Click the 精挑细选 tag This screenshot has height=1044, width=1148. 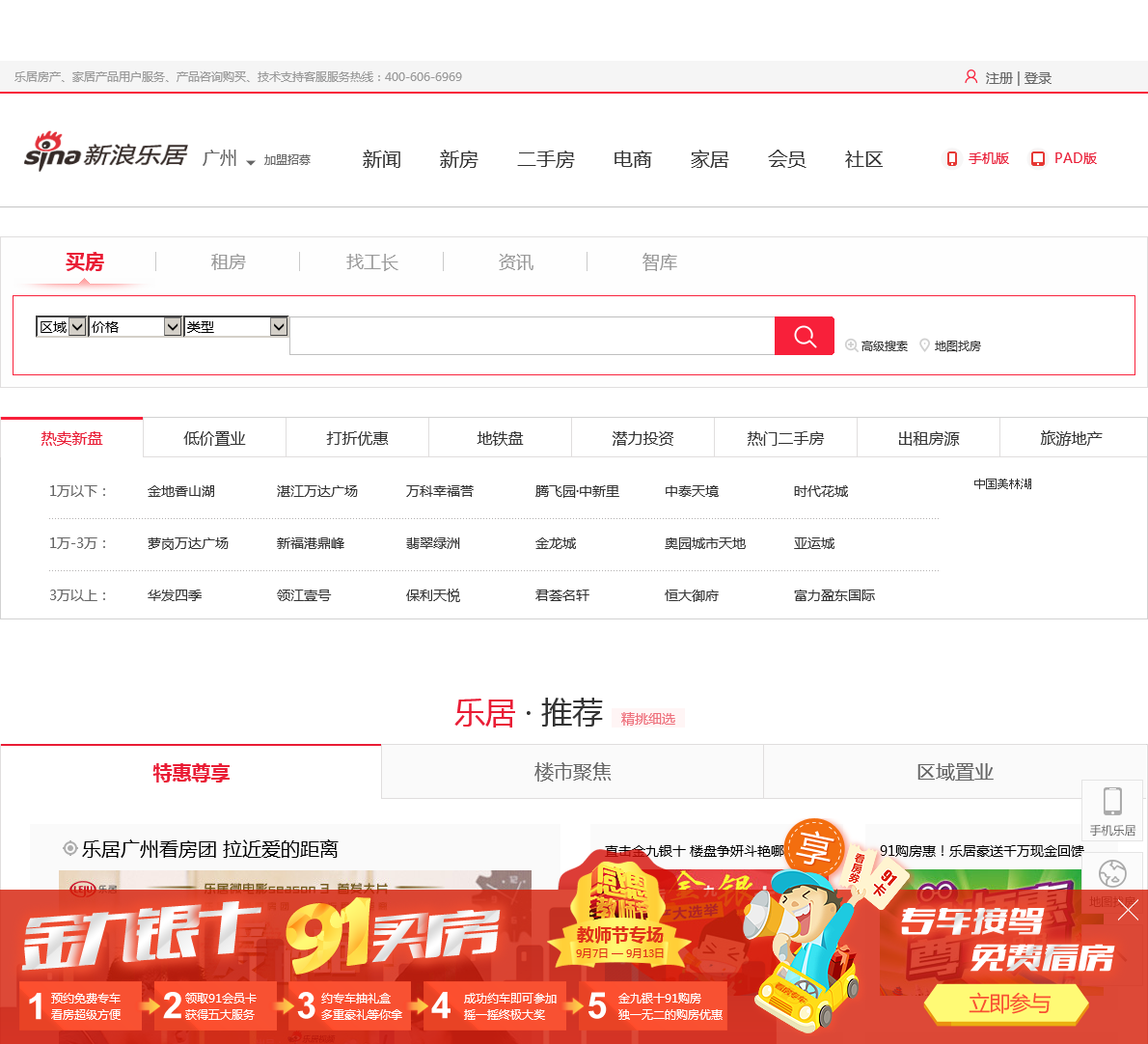[x=648, y=719]
